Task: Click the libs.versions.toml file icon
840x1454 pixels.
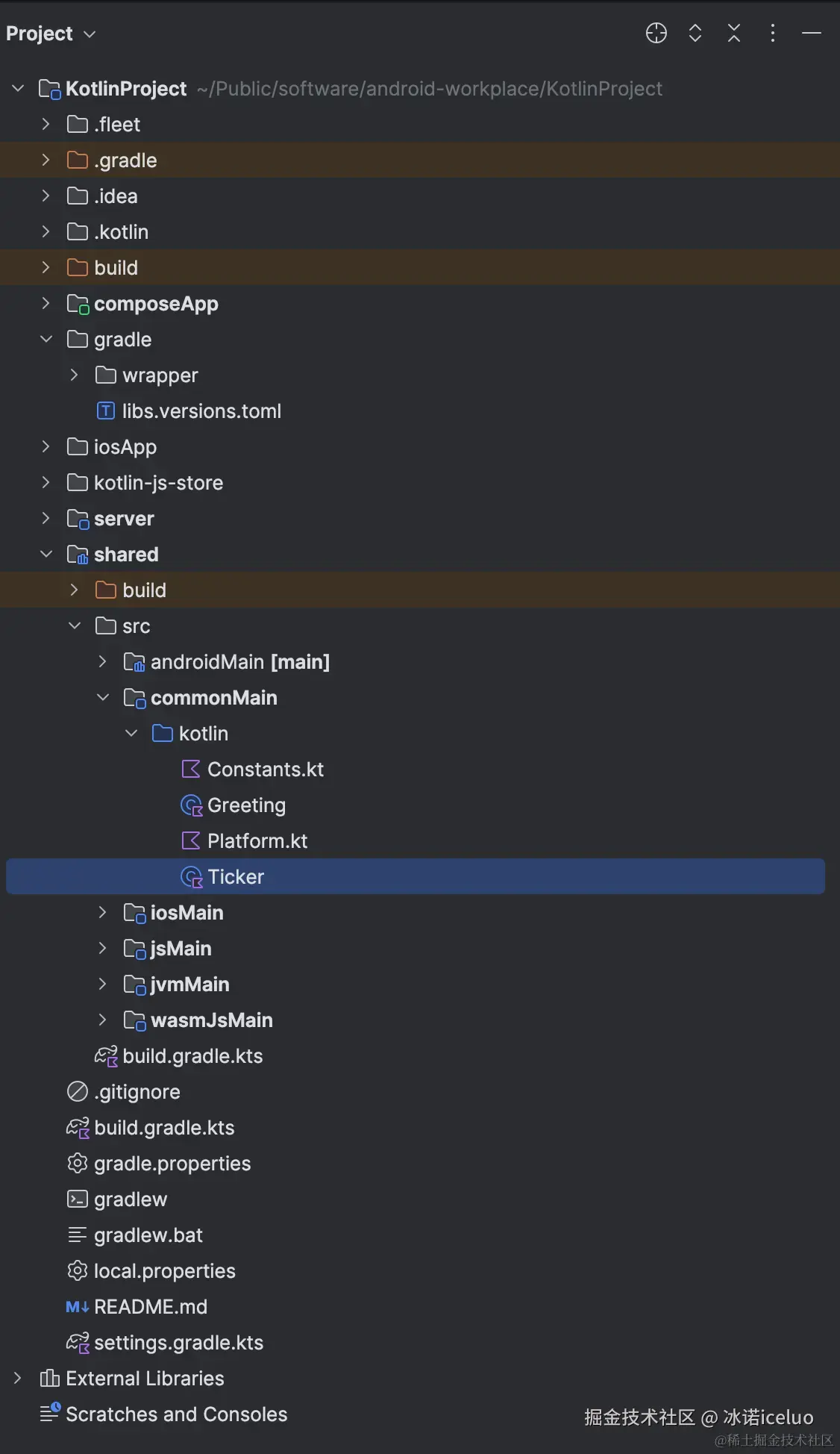Action: coord(106,411)
